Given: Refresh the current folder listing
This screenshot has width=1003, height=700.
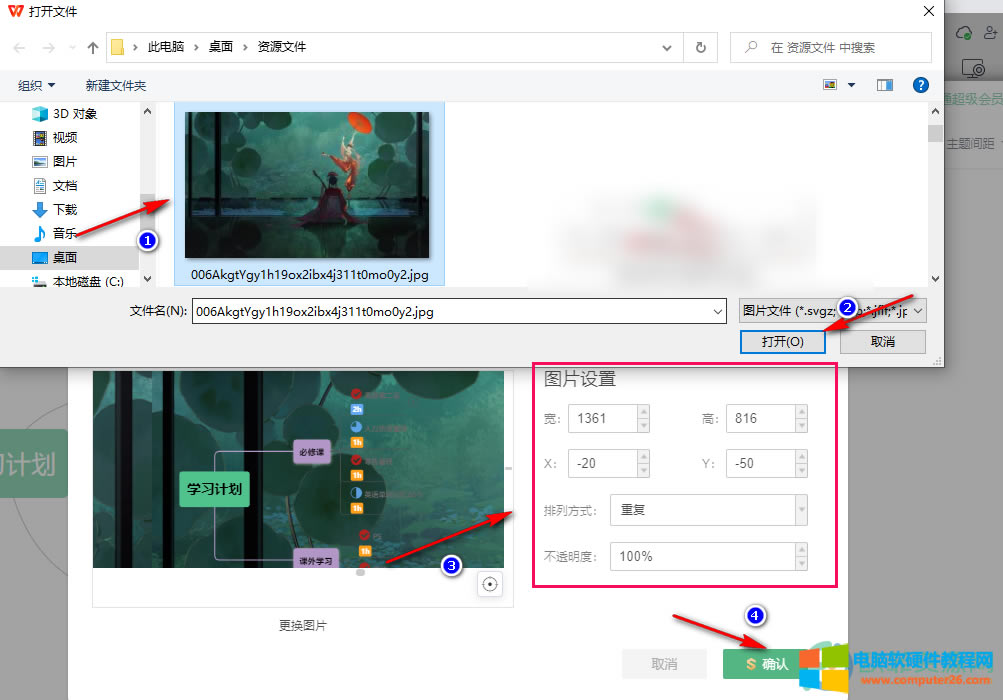Looking at the screenshot, I should [700, 47].
